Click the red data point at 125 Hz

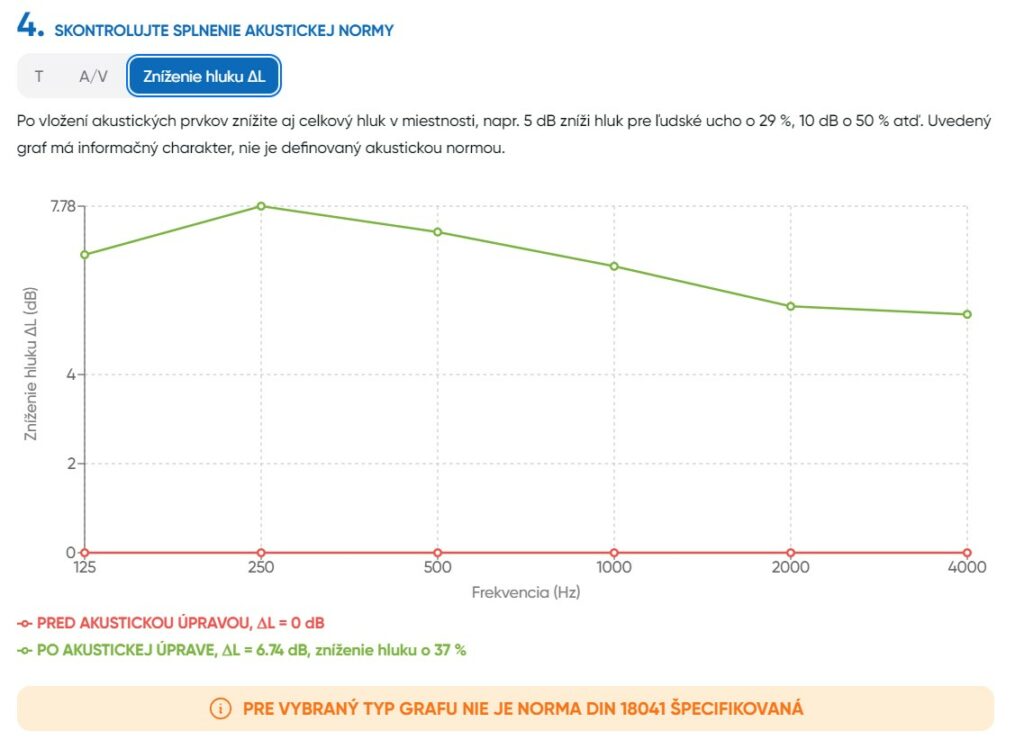tap(85, 552)
